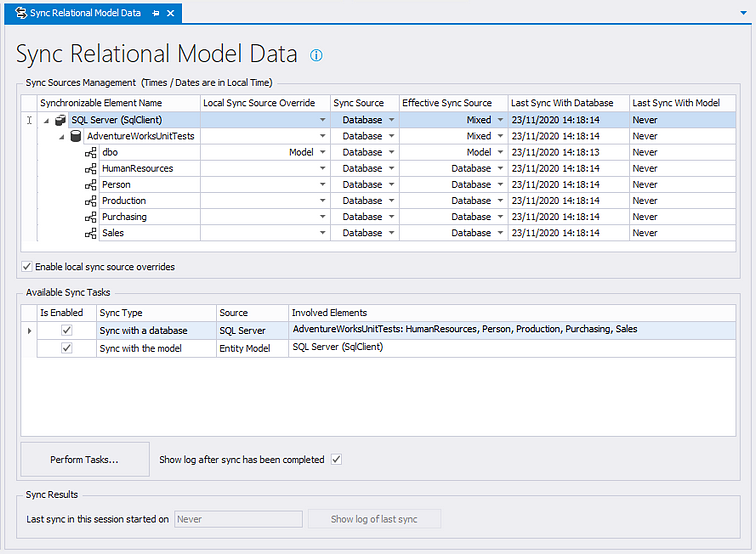The image size is (756, 554).
Task: Click the info icon beside the page title
Action: [316, 55]
